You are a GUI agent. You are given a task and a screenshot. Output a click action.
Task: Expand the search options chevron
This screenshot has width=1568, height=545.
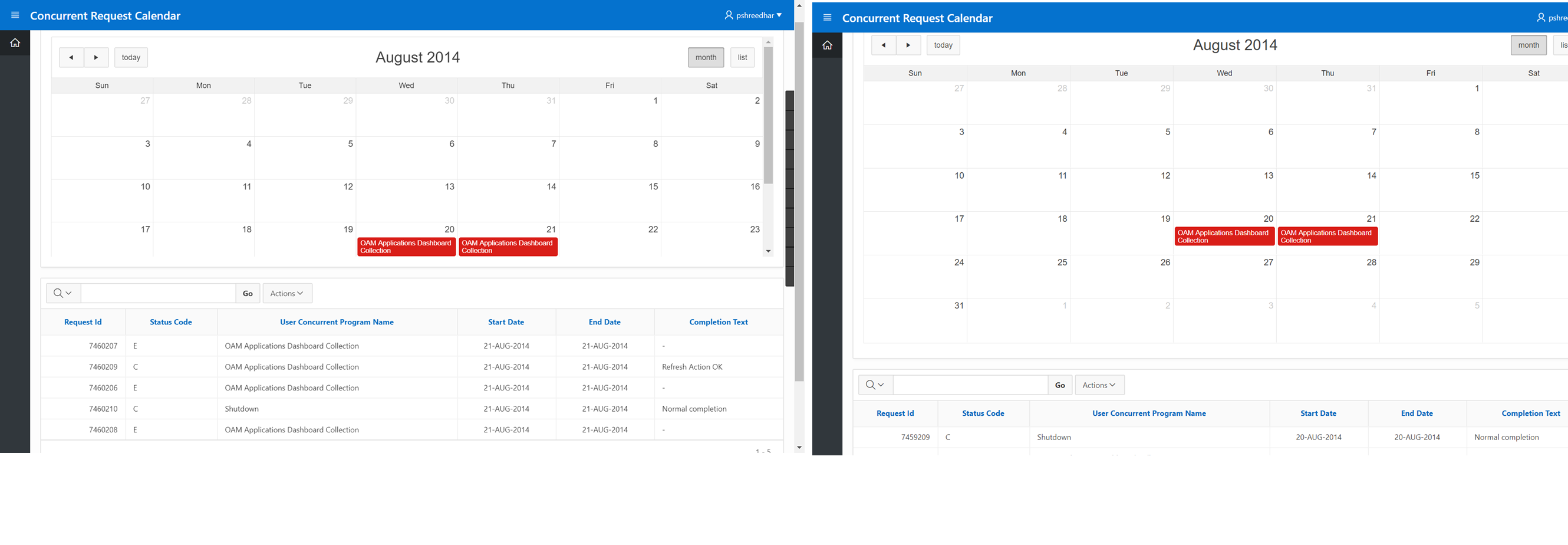tap(68, 293)
